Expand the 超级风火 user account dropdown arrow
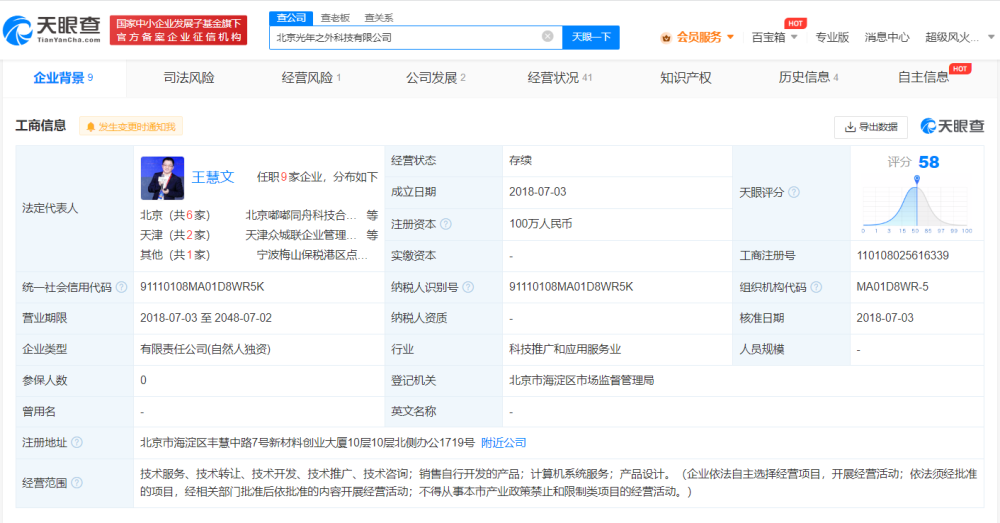This screenshot has width=1000, height=523. (990, 37)
